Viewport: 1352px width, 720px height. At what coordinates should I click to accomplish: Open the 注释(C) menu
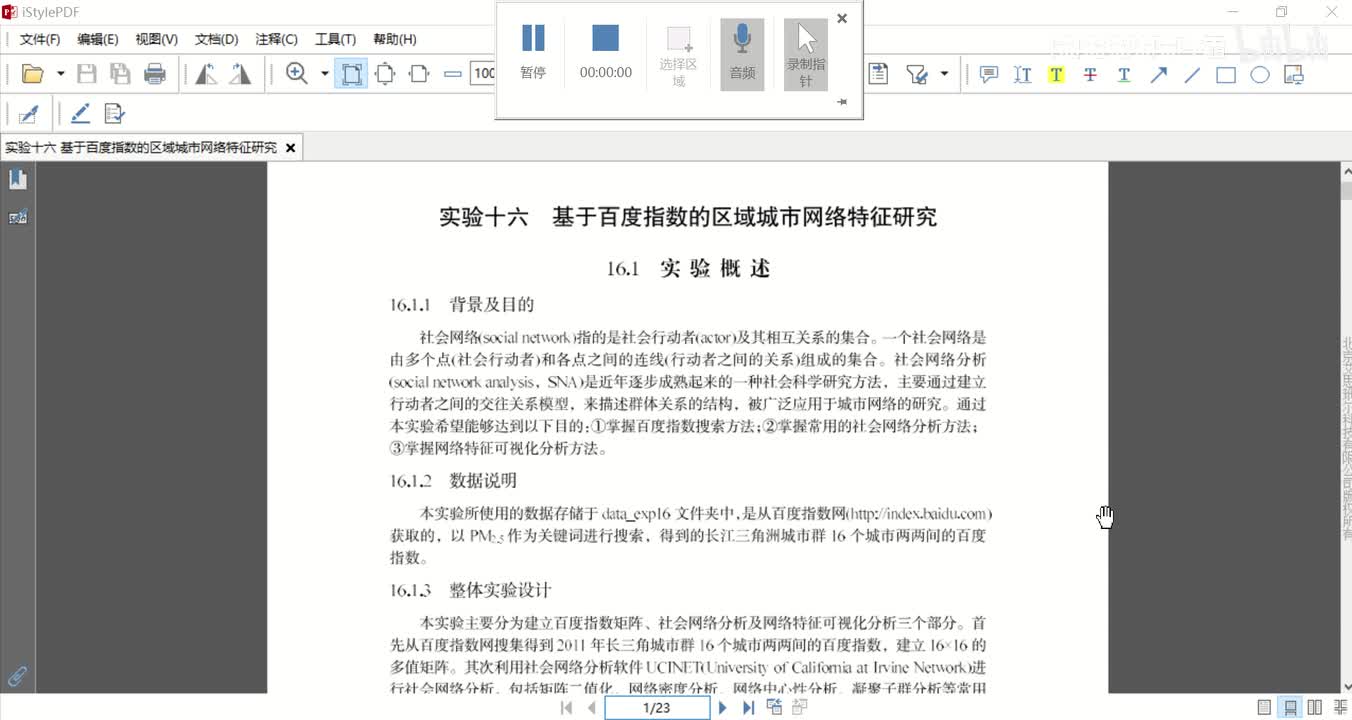coord(277,39)
